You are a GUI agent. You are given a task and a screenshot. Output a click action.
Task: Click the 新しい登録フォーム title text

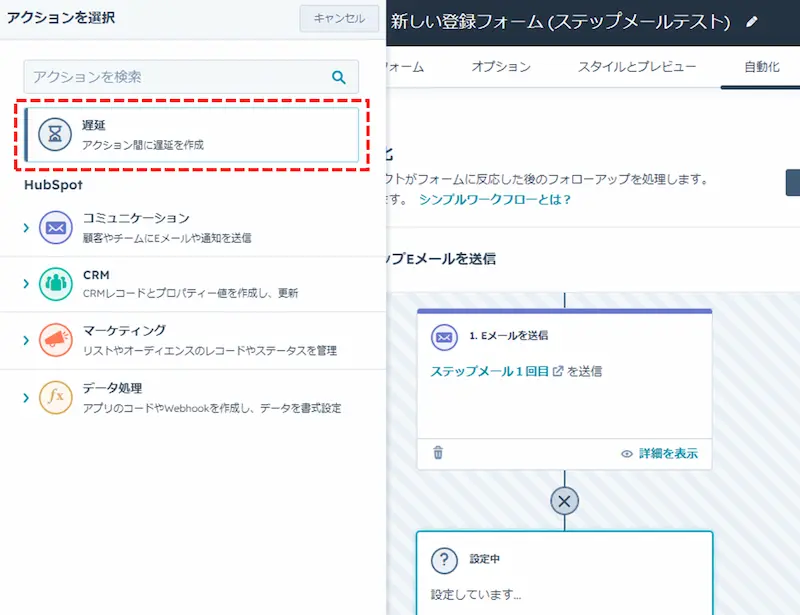tap(561, 21)
